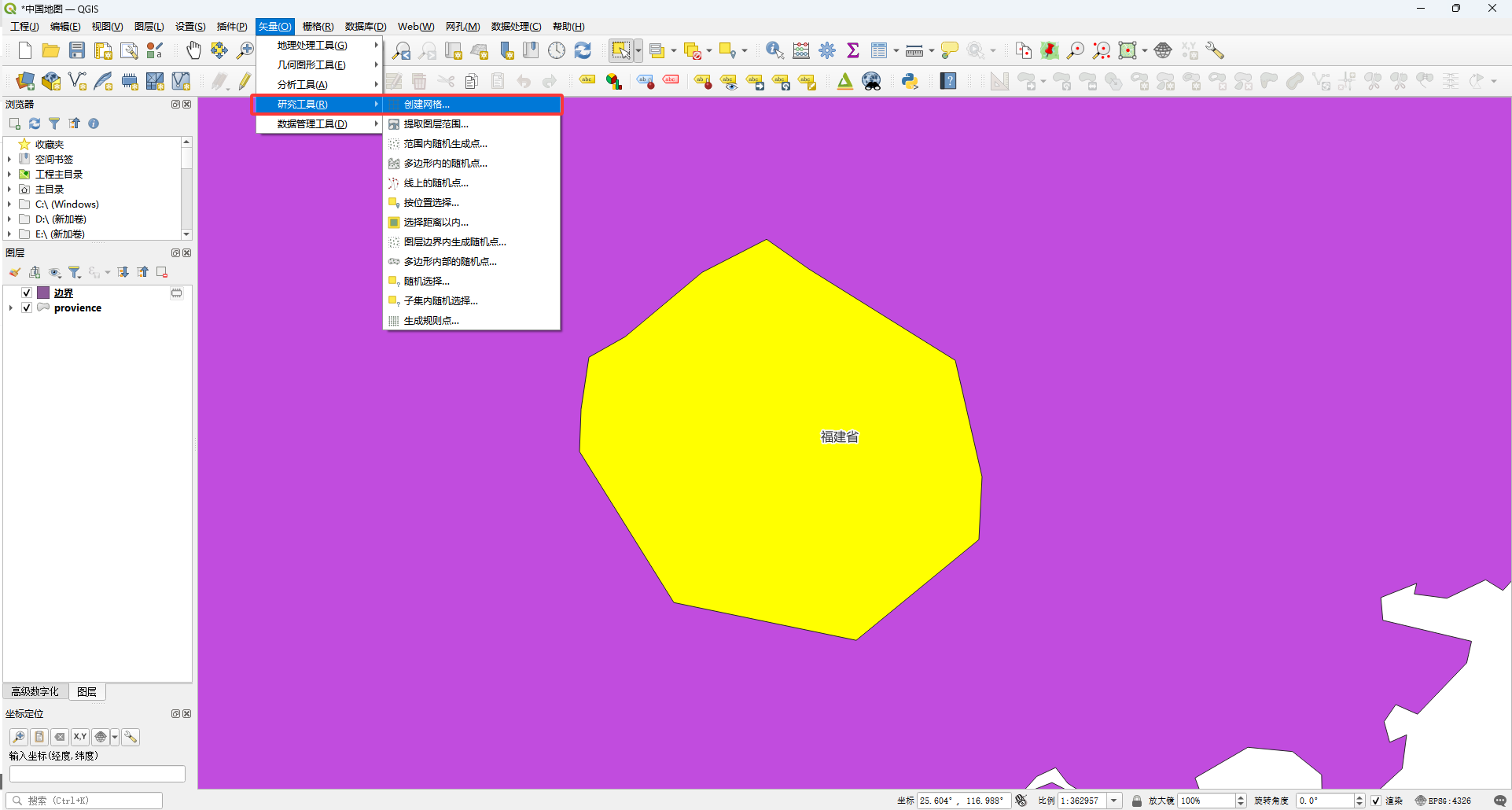This screenshot has height=810, width=1512.
Task: Refresh the map canvas
Action: (583, 51)
